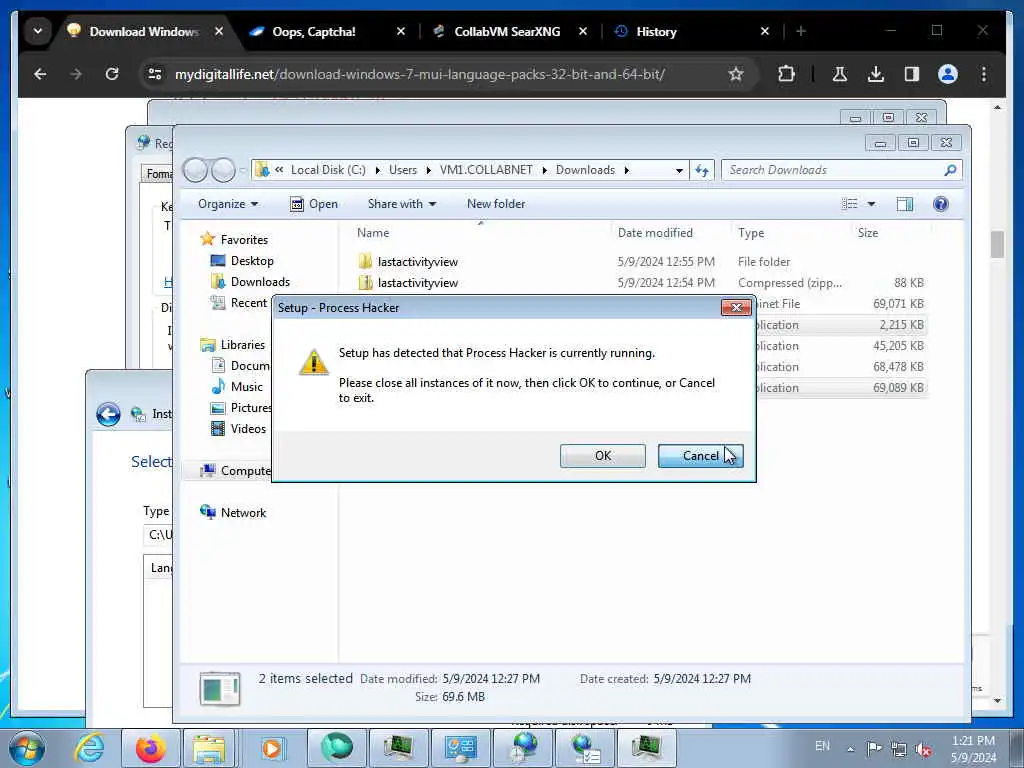View site information icon in address bar
Screen dimensions: 1024x768
coord(155,74)
